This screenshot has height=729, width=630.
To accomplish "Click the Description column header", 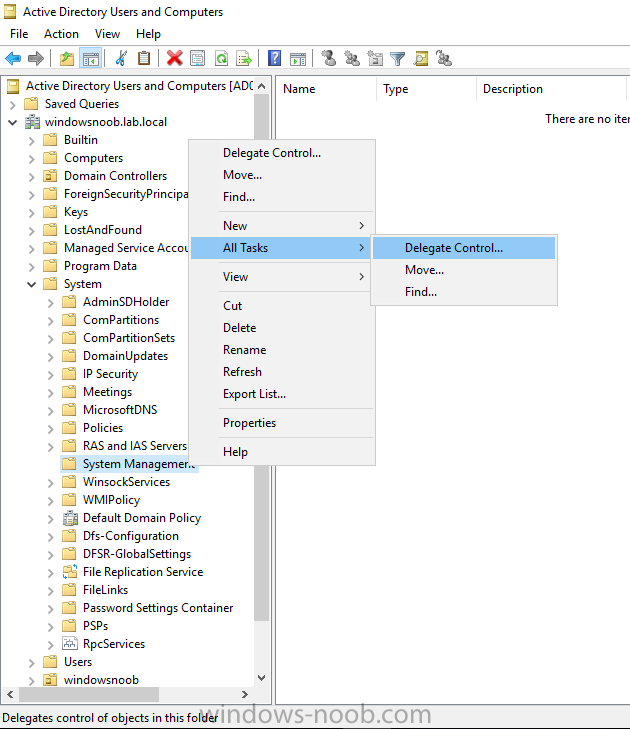I will point(551,89).
